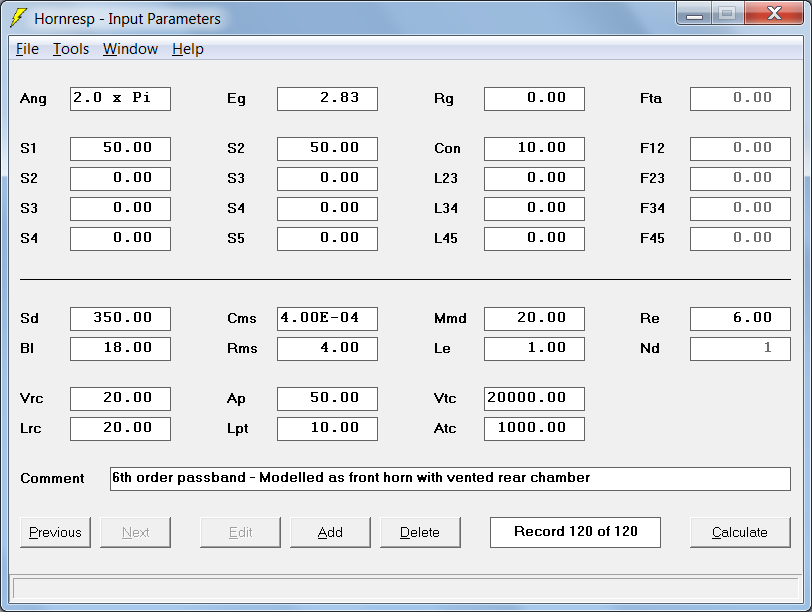Select the S5 input field
The height and width of the screenshot is (612, 812).
[x=327, y=239]
